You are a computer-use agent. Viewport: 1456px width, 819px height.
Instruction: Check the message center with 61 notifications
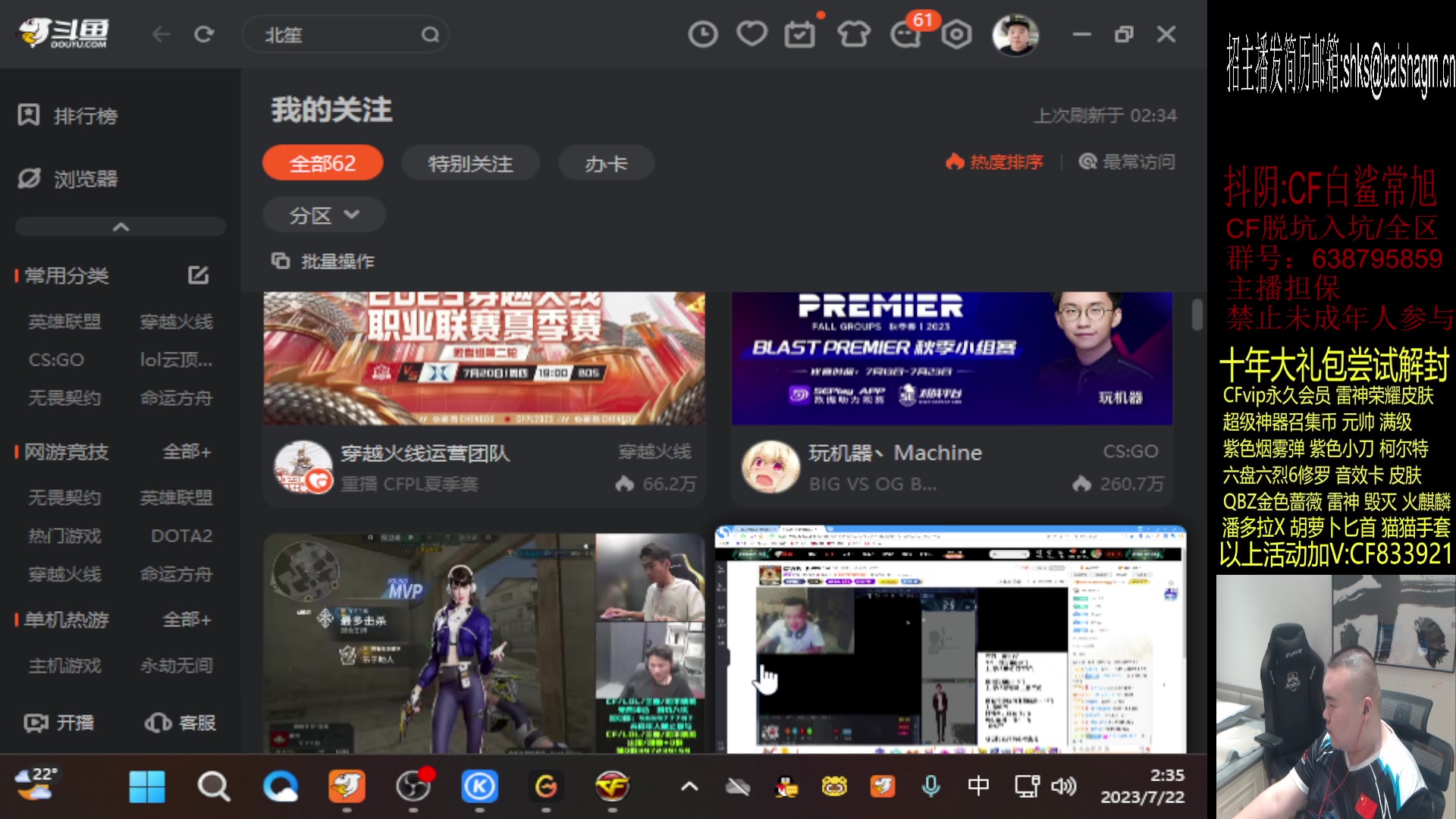(x=905, y=34)
